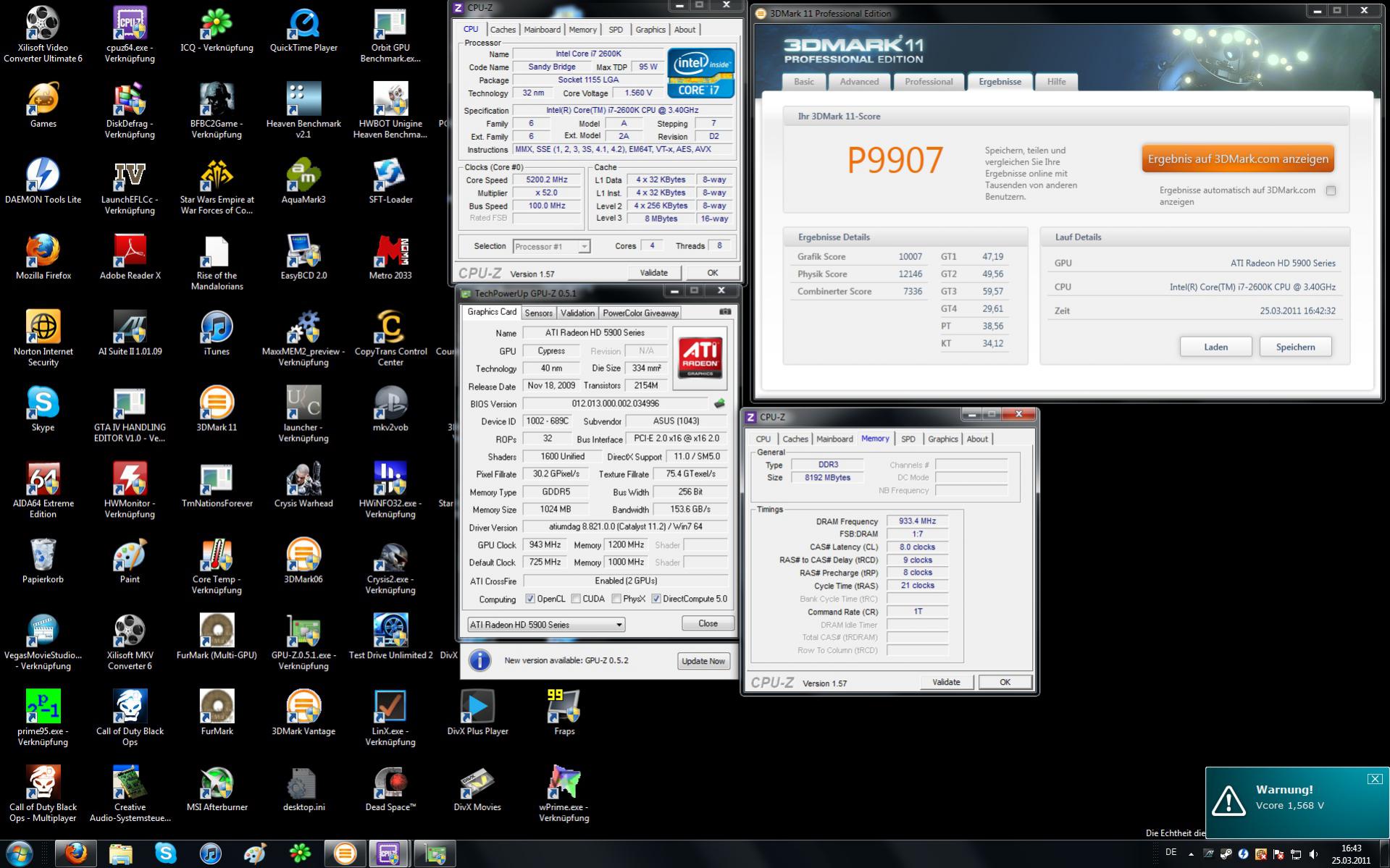Click the GPU-Z BIOS save chip icon
This screenshot has width=1390, height=868.
click(x=719, y=403)
